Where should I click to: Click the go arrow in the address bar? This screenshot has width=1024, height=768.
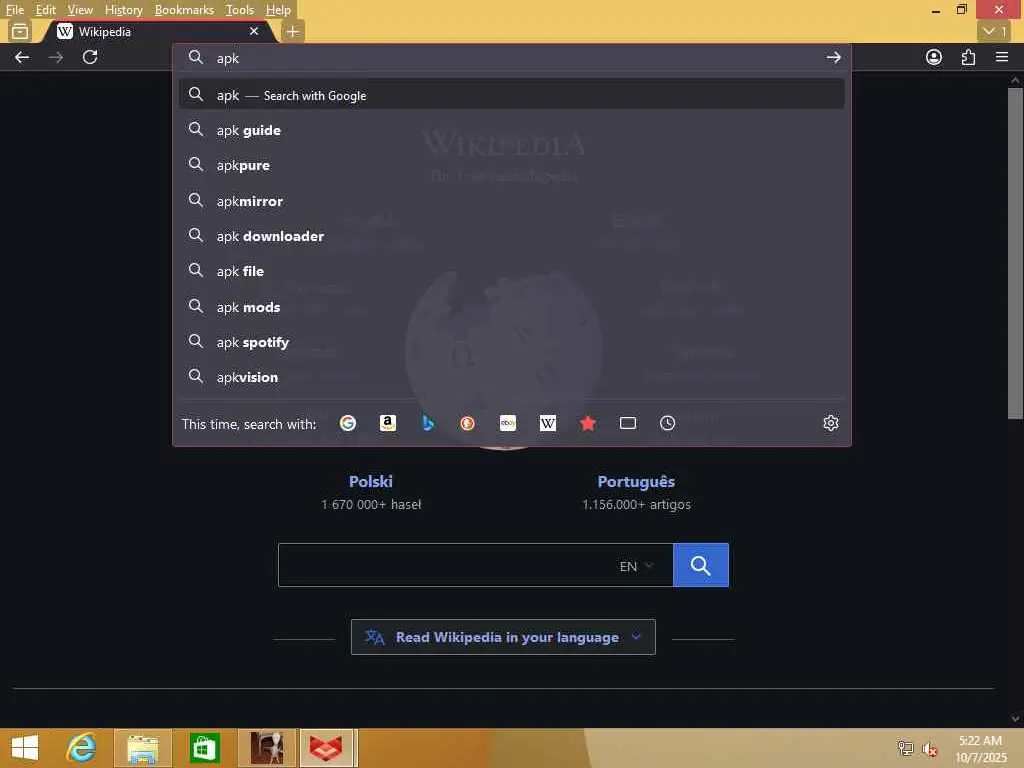coord(833,57)
